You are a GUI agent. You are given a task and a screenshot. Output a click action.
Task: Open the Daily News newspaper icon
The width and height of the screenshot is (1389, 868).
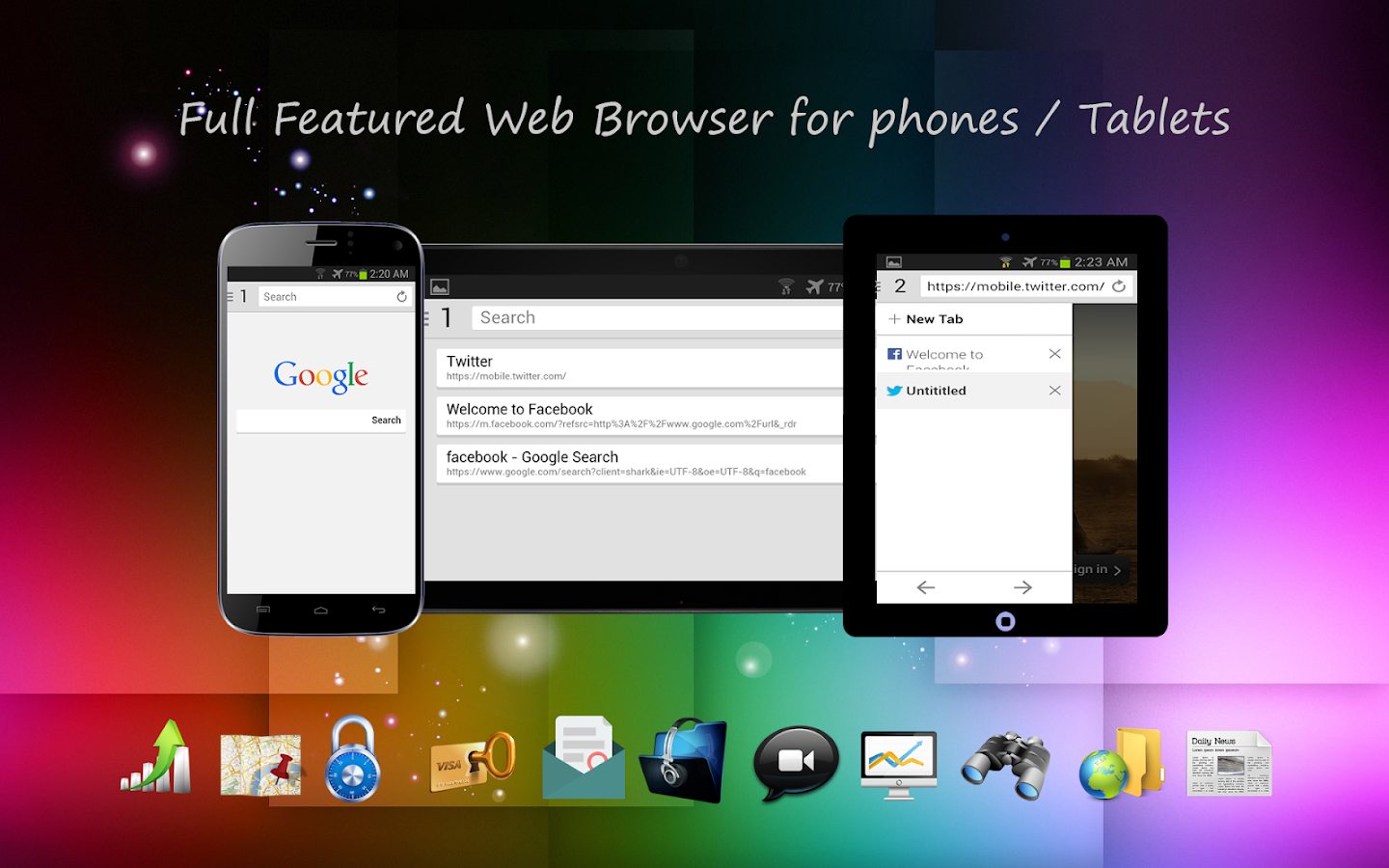[1229, 763]
